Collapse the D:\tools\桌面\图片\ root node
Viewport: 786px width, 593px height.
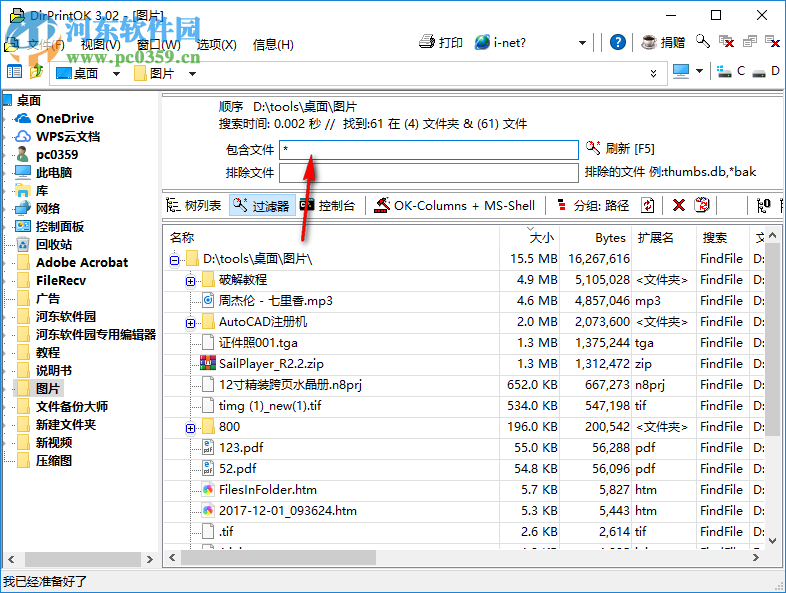tap(174, 260)
